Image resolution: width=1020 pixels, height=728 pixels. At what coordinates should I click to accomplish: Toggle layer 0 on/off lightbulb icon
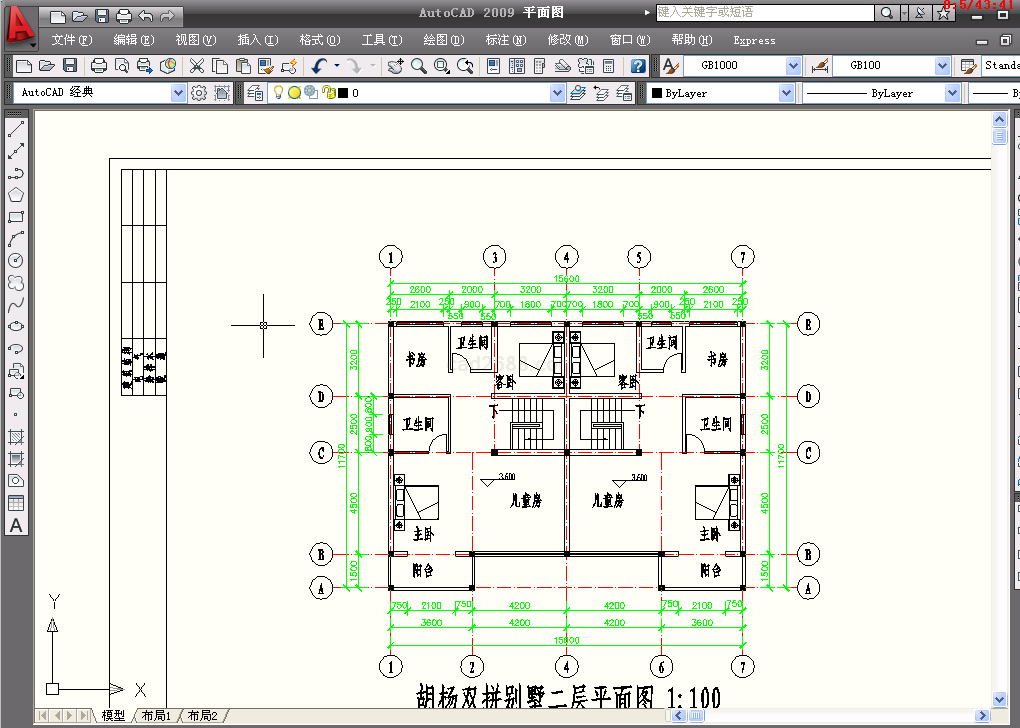(x=279, y=93)
